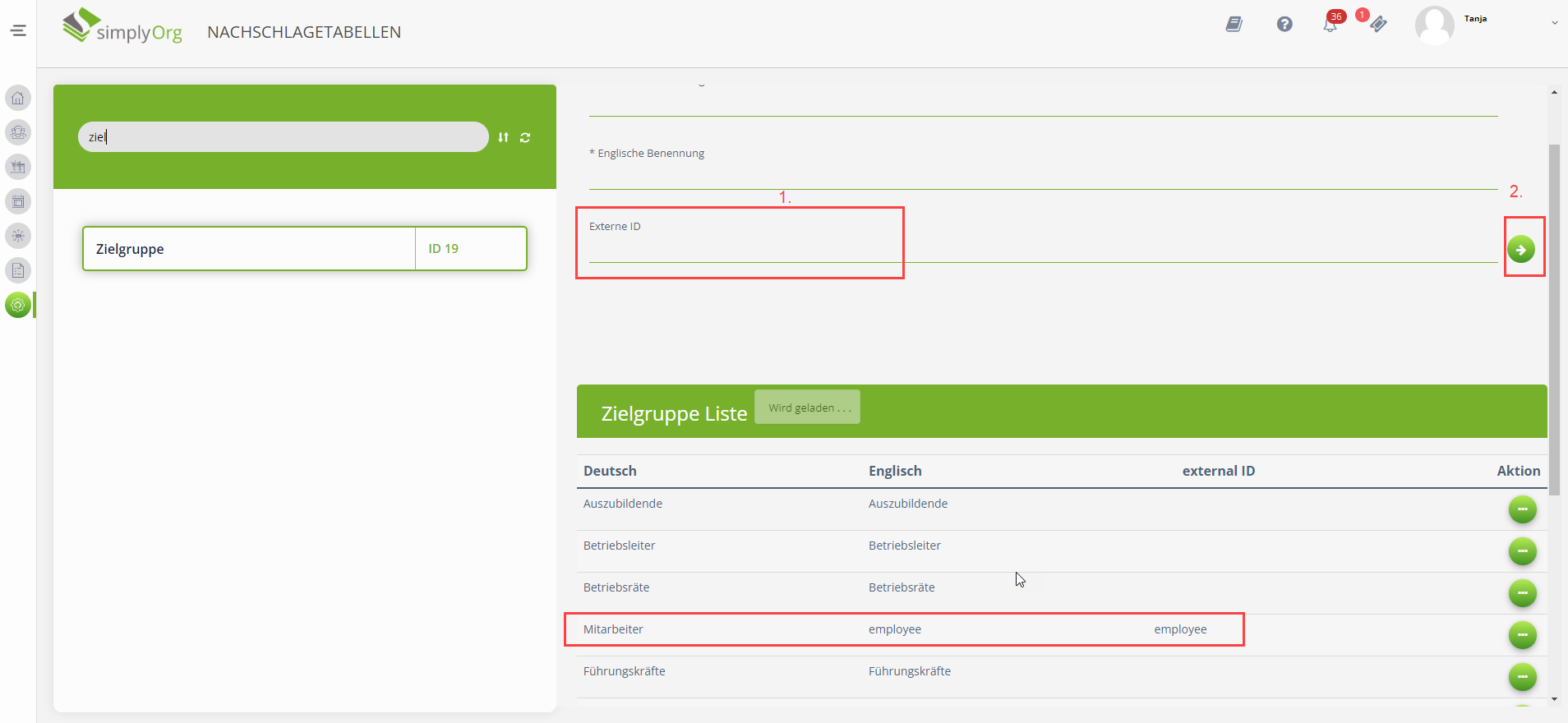Open the help question mark icon
The image size is (1568, 723).
[x=1284, y=25]
